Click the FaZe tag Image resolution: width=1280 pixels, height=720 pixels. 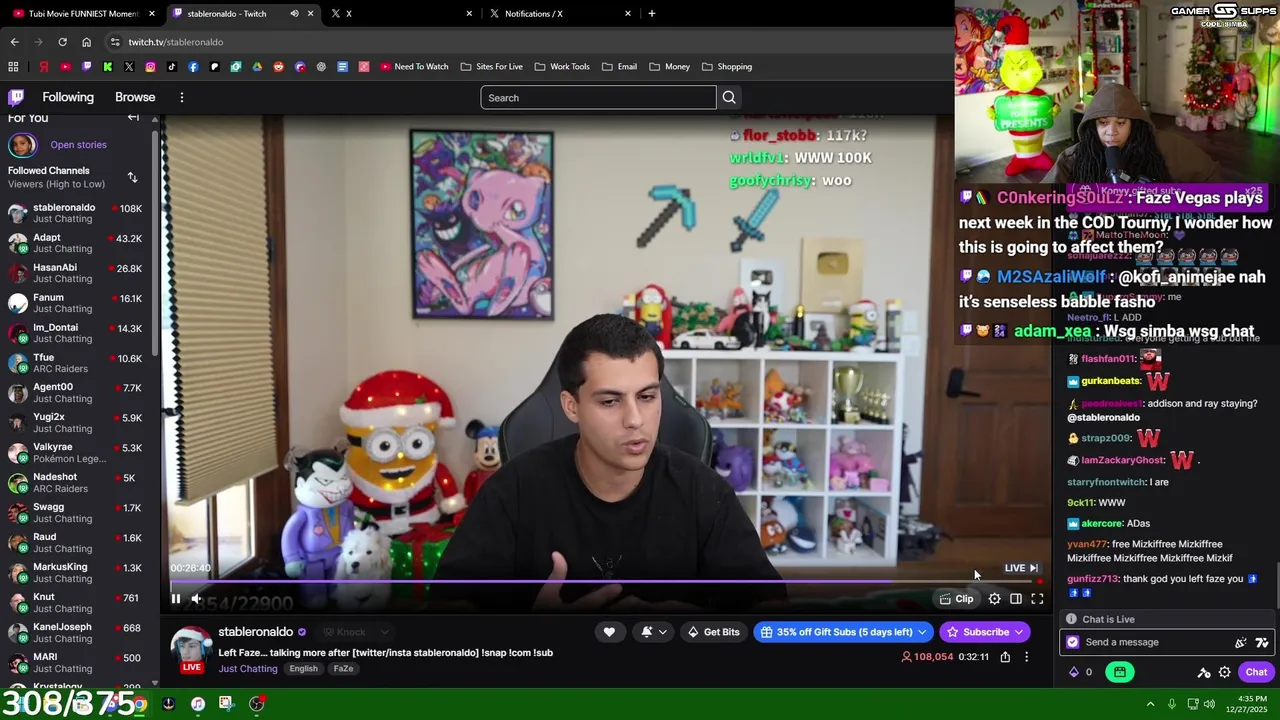click(x=343, y=669)
